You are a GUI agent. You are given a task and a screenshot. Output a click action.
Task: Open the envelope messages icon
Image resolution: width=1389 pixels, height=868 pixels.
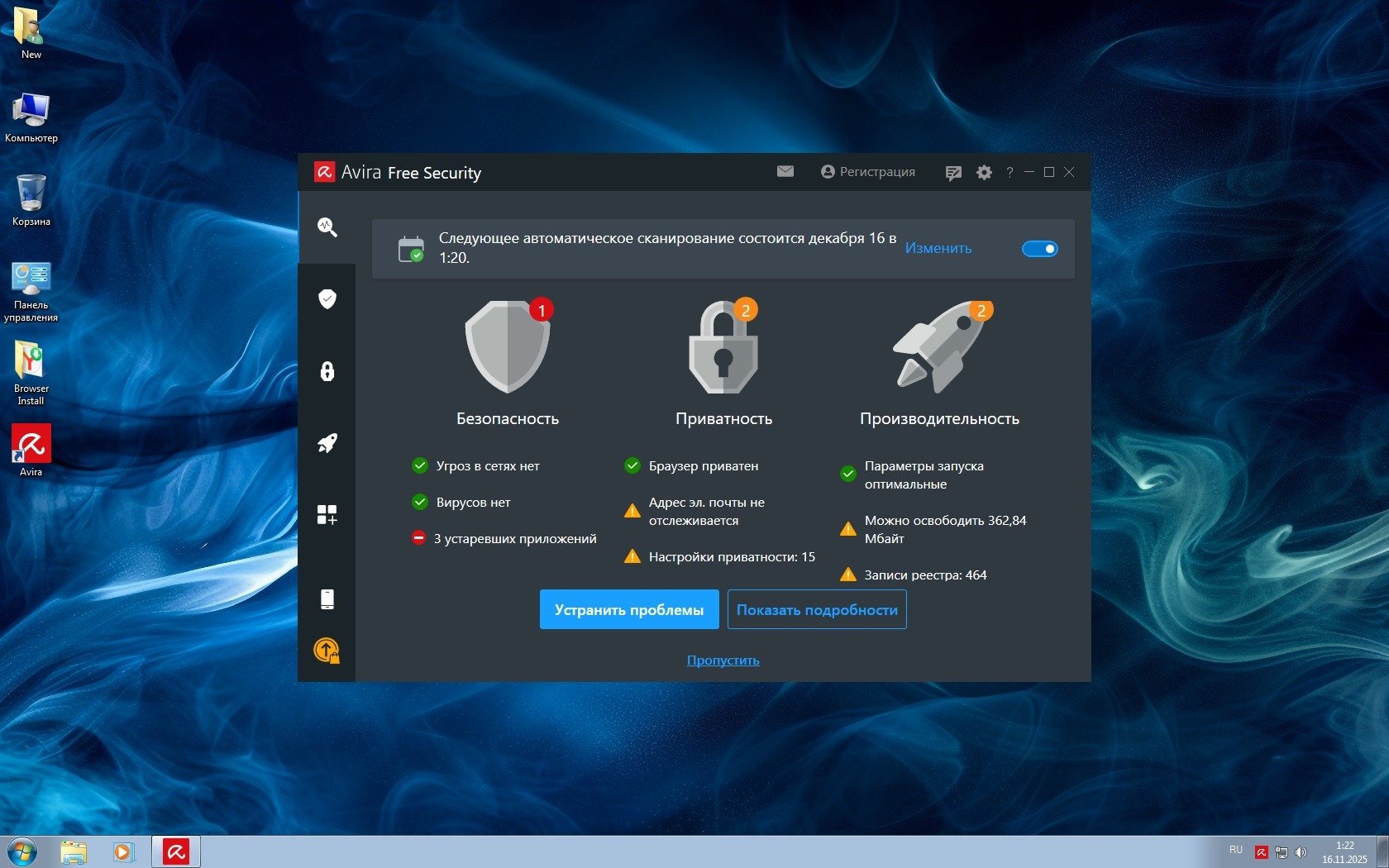point(785,172)
